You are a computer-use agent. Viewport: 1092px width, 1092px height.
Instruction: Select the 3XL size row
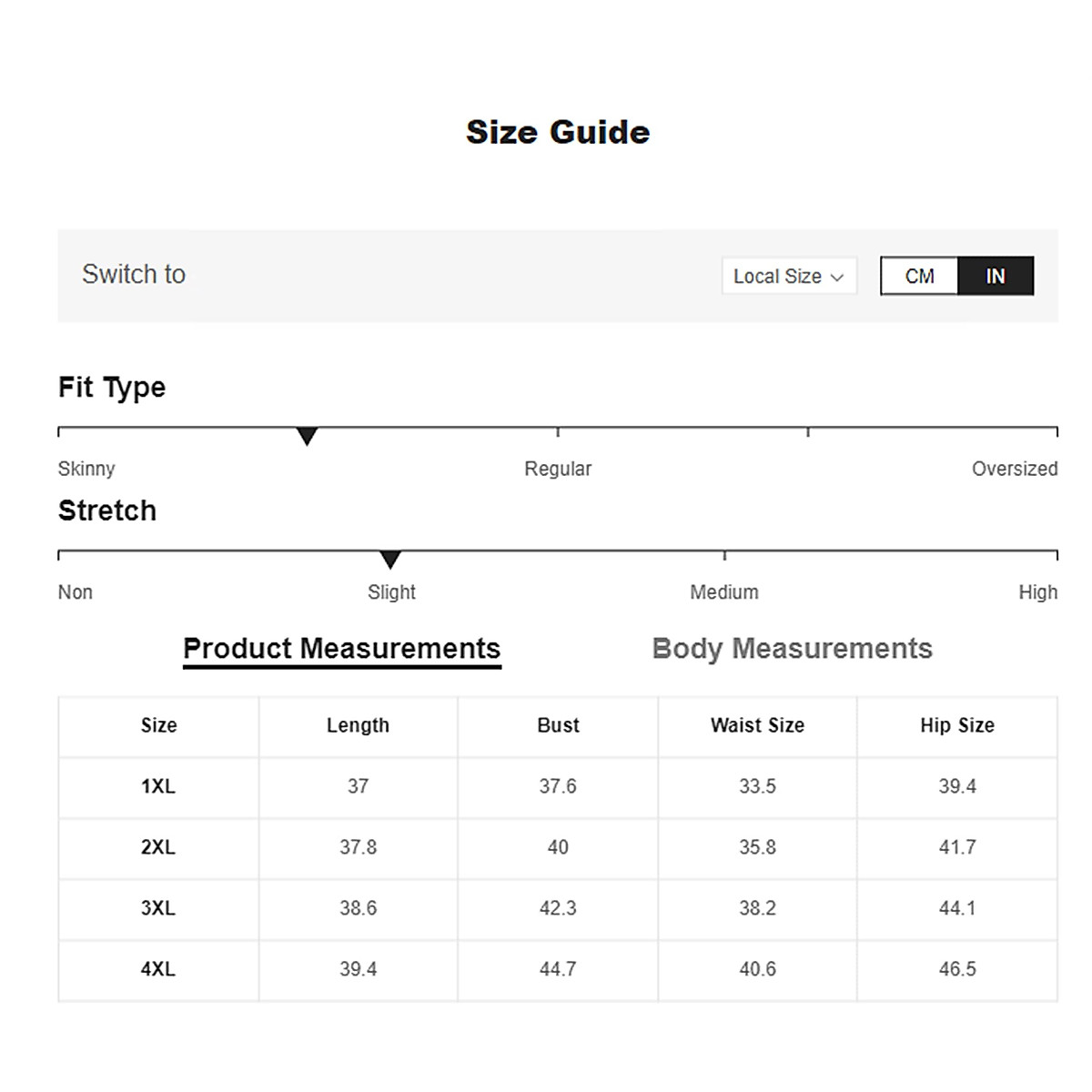point(158,908)
